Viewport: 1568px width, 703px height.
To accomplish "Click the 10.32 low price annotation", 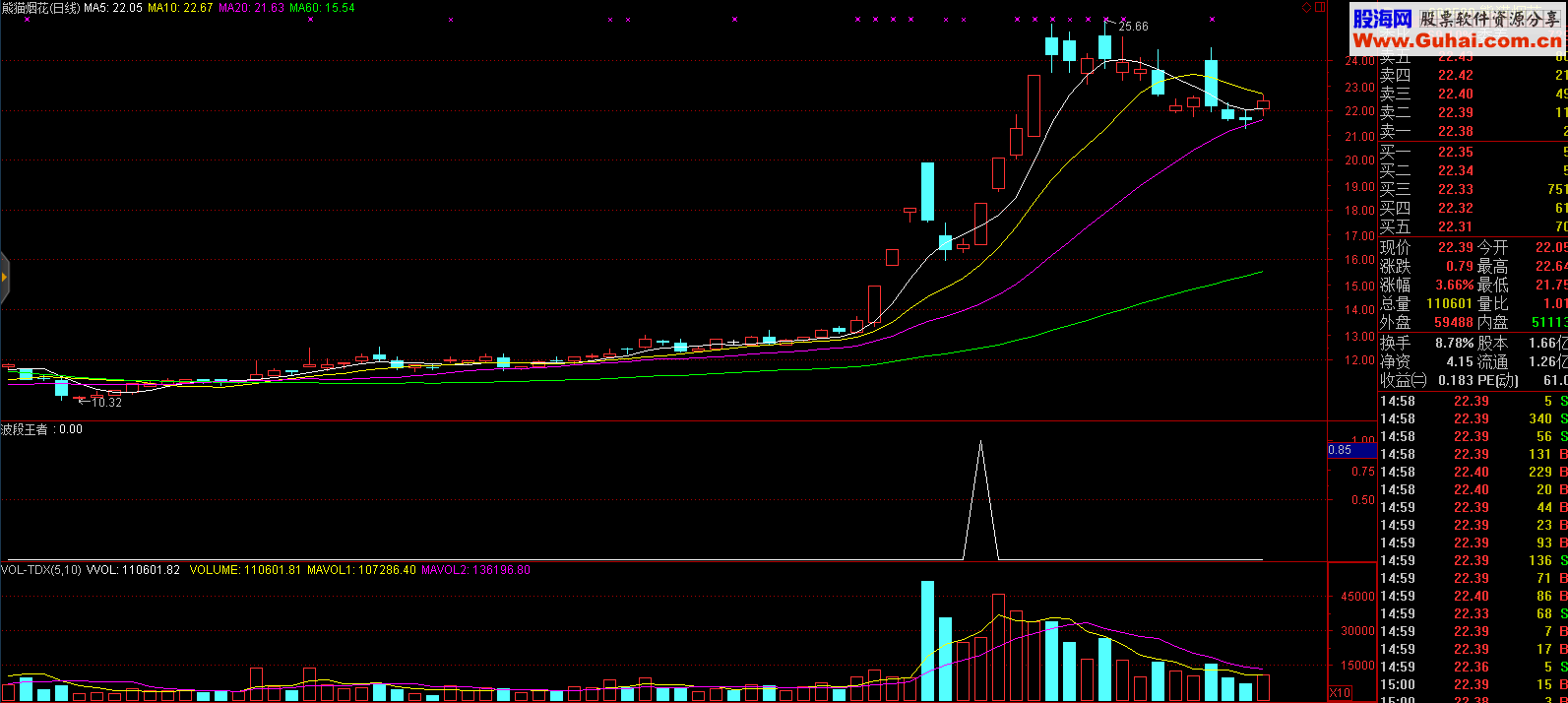I will 106,403.
